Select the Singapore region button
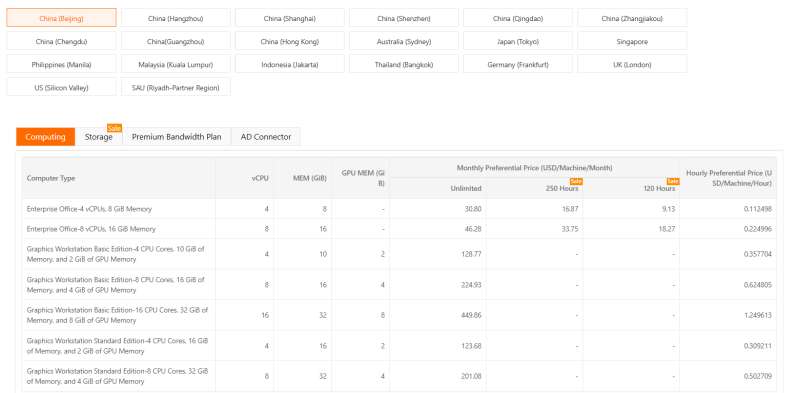 click(632, 42)
